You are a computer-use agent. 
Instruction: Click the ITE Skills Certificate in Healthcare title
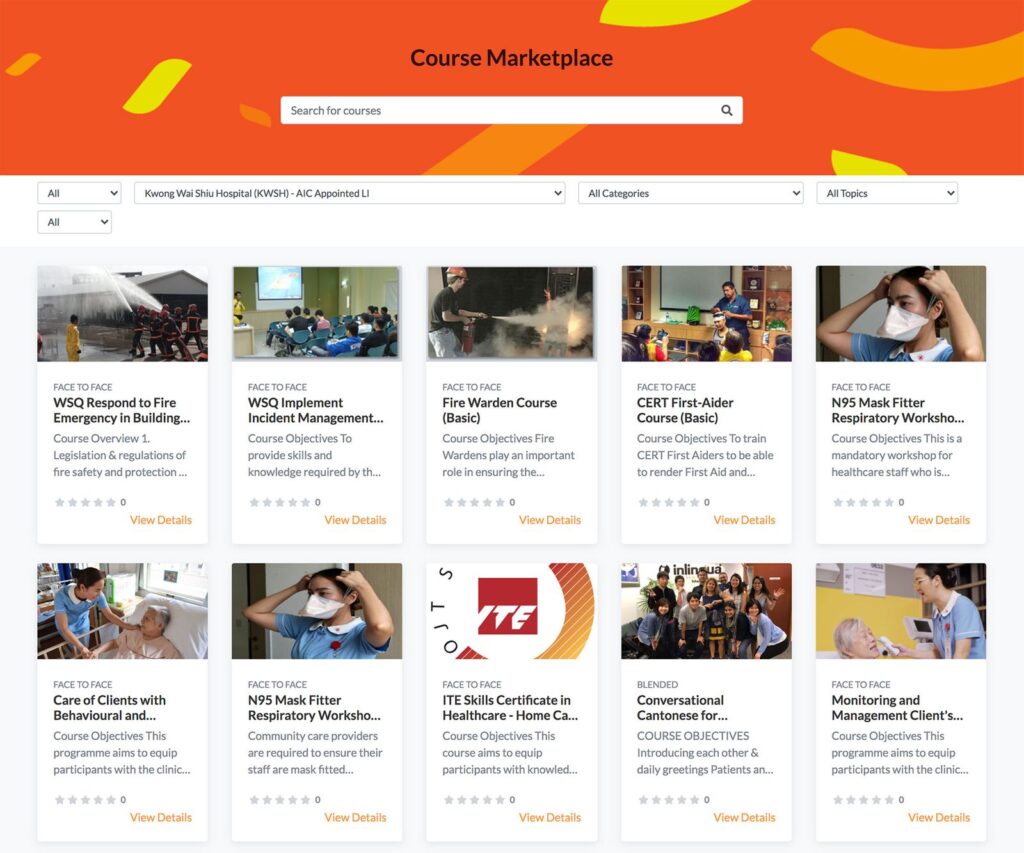pos(510,707)
